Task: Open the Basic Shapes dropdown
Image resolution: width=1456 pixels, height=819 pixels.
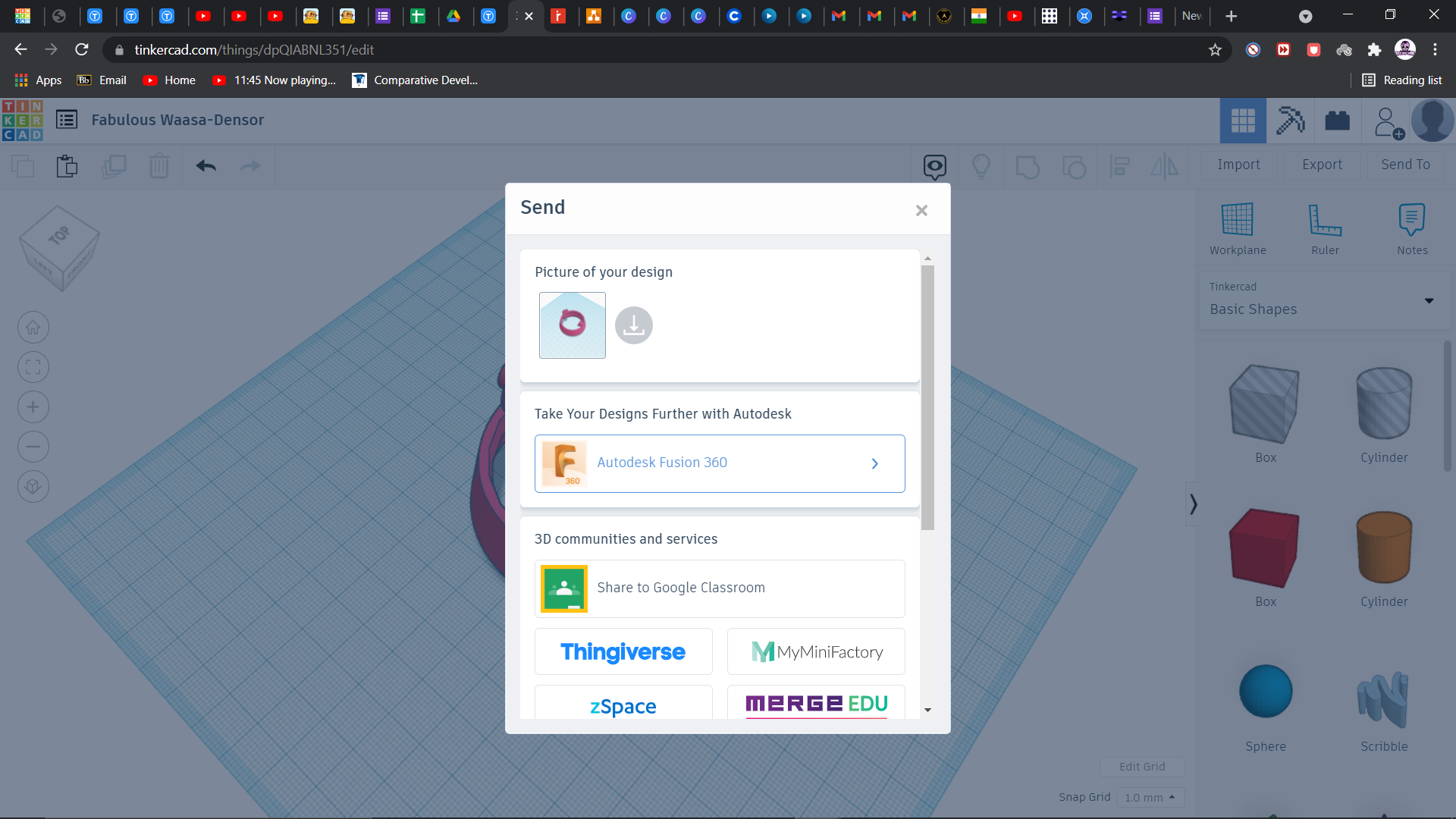Action: 1429,301
